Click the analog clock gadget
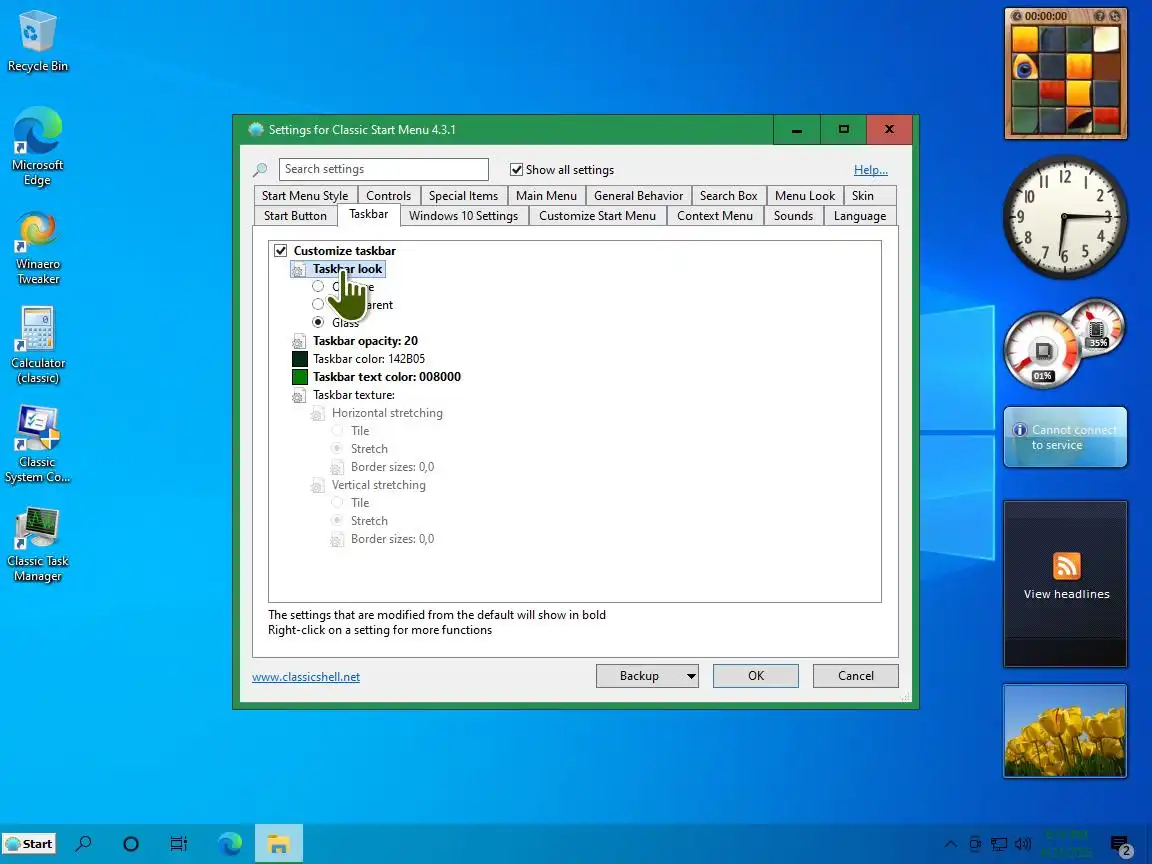Screen dimensions: 1152x864 pos(1064,216)
